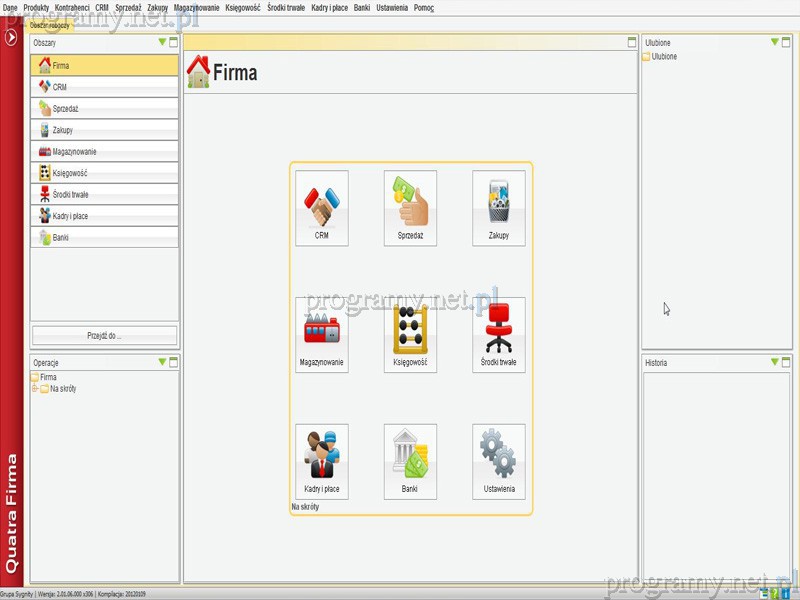Toggle maximize box on Historia panel
The width and height of the screenshot is (800, 600).
[786, 363]
